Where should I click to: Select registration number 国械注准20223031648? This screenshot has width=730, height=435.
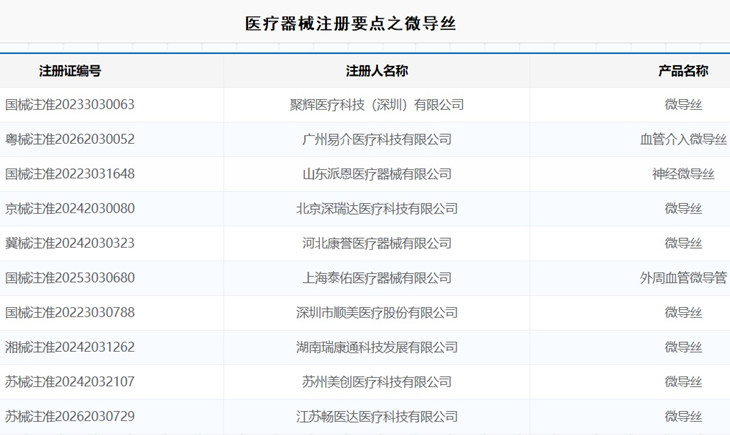tap(70, 174)
